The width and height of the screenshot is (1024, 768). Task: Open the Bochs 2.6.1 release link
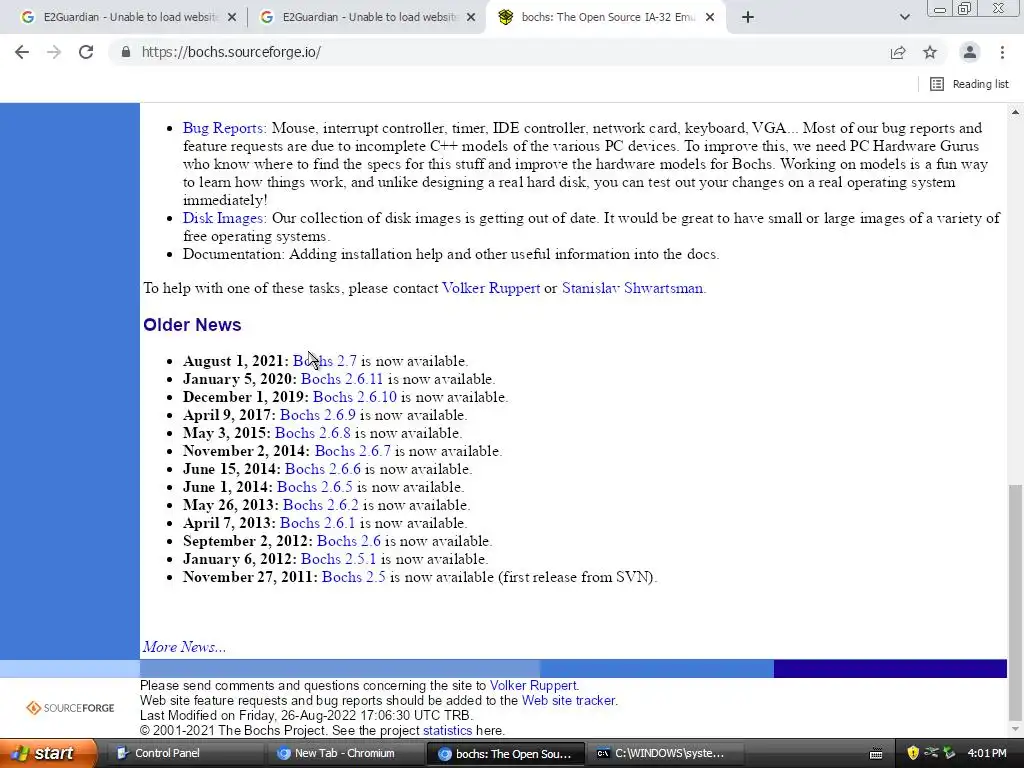point(317,523)
